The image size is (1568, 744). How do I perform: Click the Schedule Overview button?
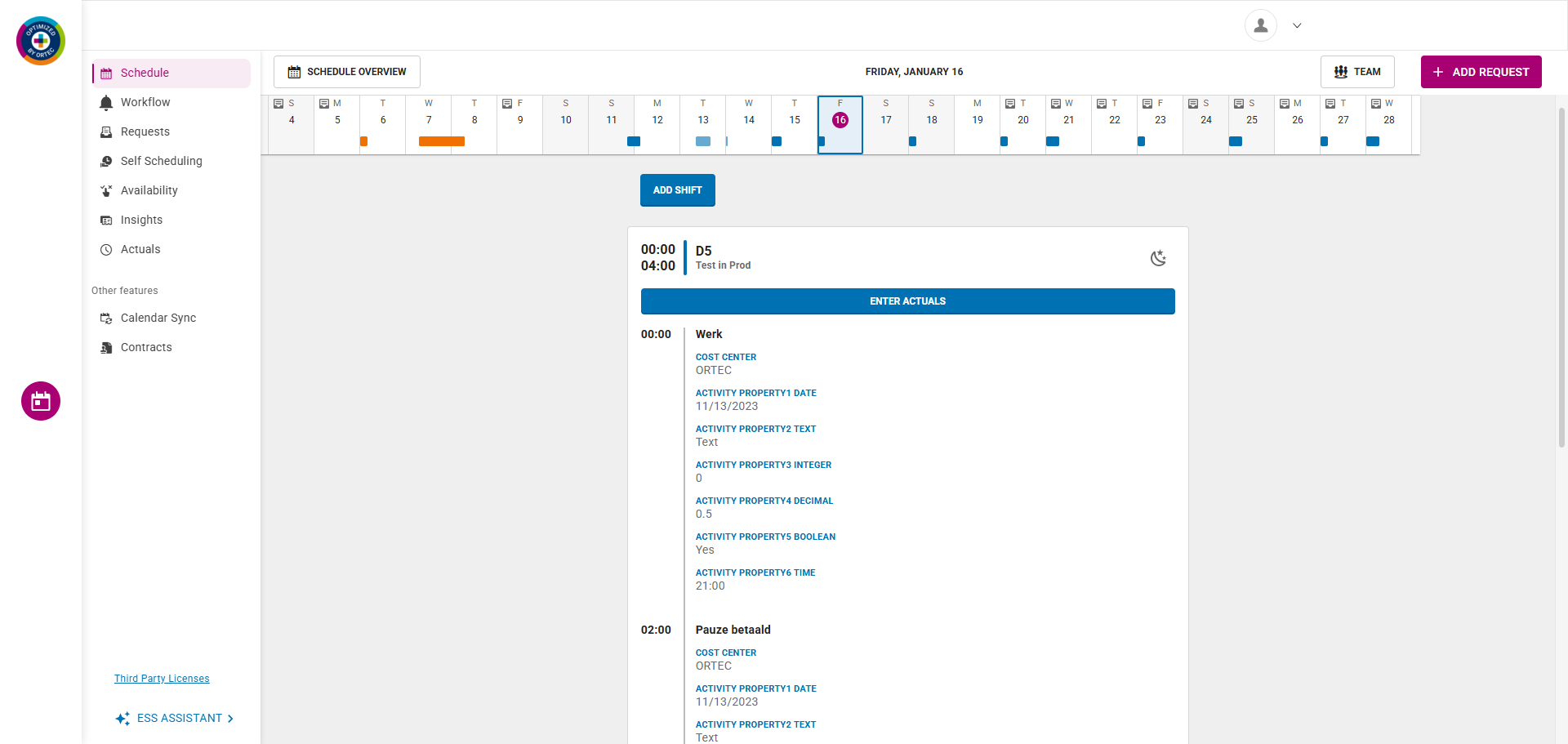(347, 72)
